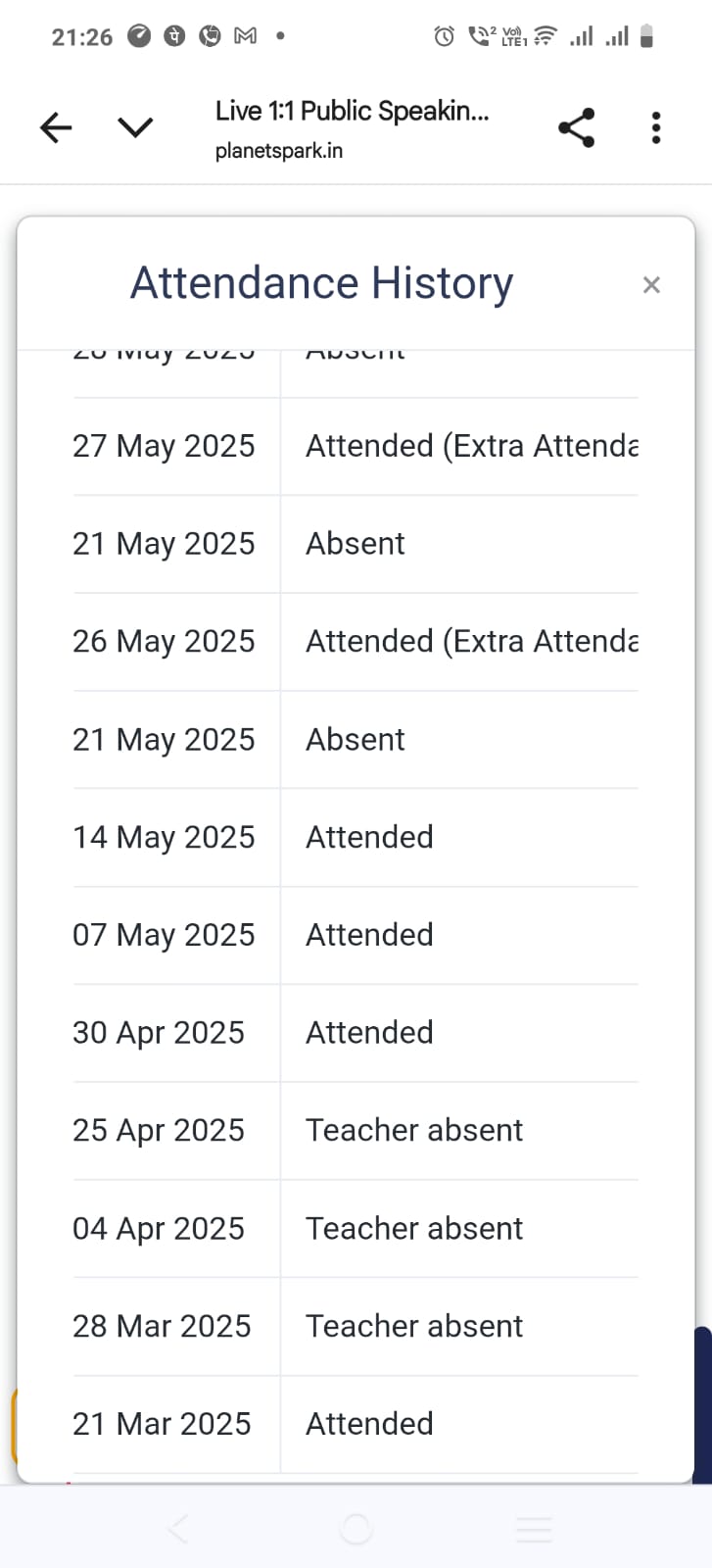The height and width of the screenshot is (1568, 712).
Task: Tap the Attendance History heading
Action: point(322,283)
